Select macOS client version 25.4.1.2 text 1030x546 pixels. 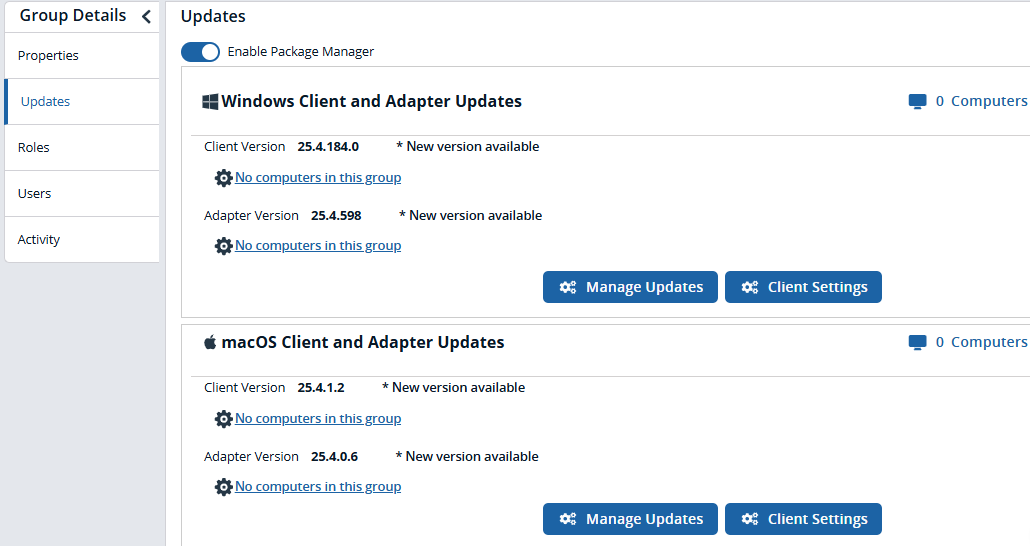321,388
